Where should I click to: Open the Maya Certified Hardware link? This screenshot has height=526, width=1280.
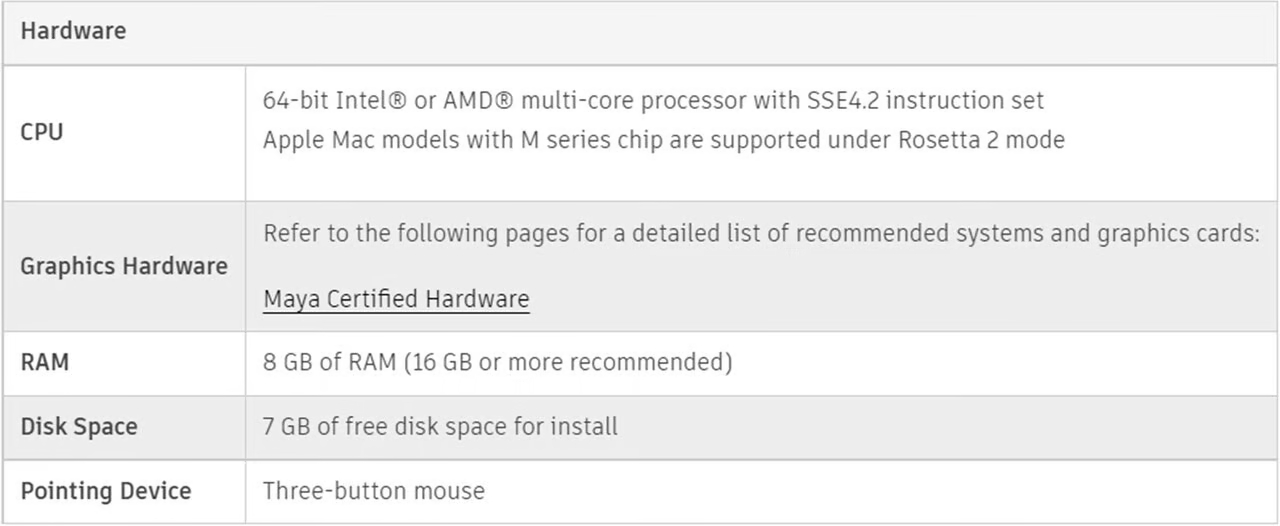click(396, 299)
